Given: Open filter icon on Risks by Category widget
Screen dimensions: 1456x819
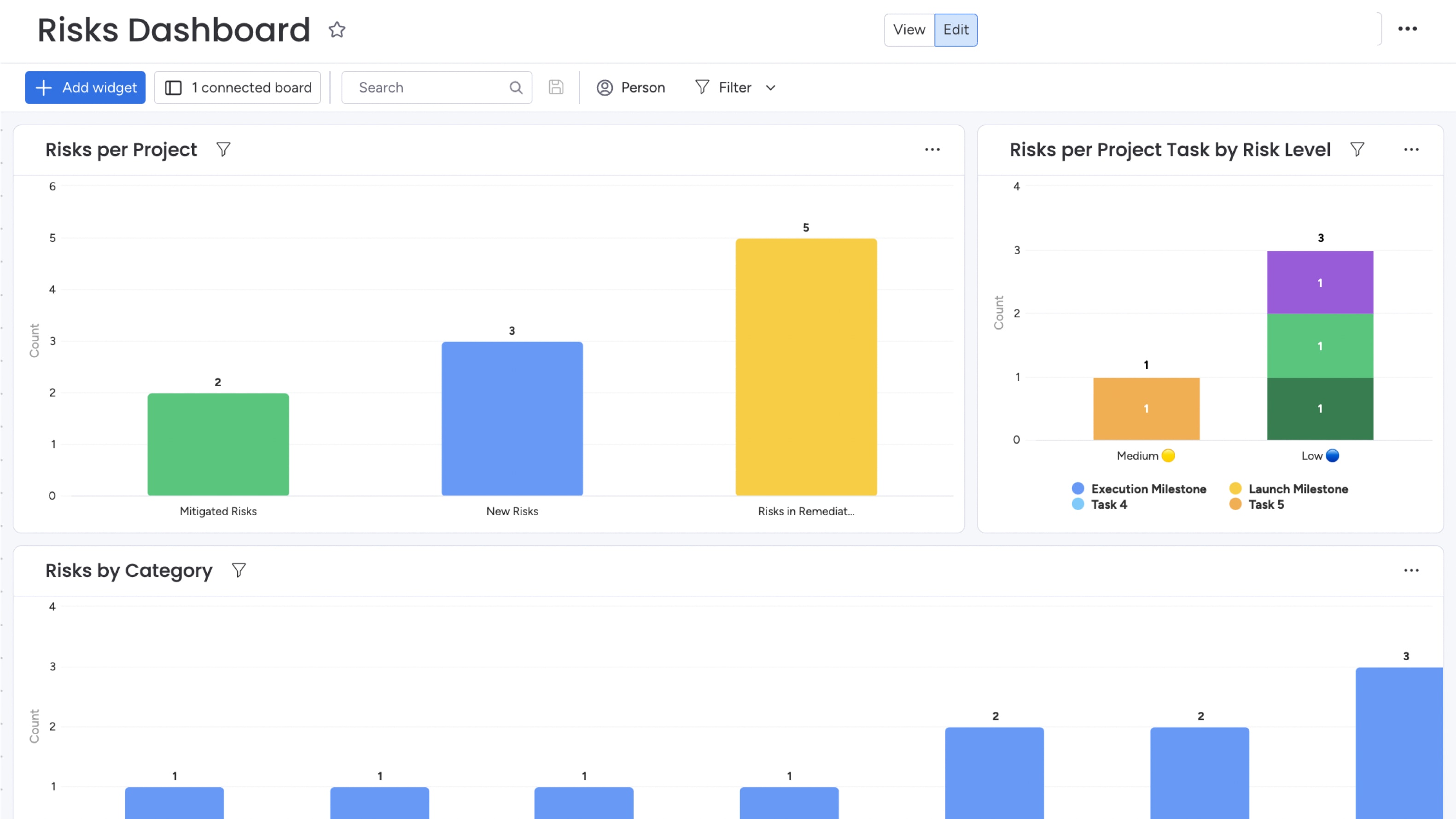Looking at the screenshot, I should (239, 570).
